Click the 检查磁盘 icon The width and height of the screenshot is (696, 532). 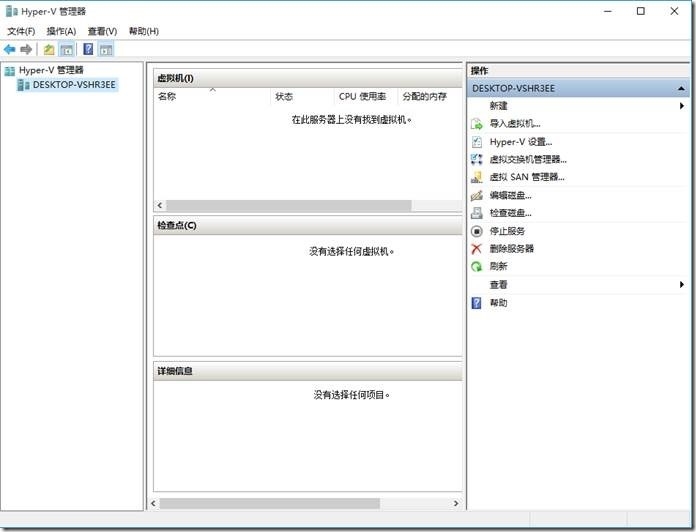pyautogui.click(x=477, y=213)
